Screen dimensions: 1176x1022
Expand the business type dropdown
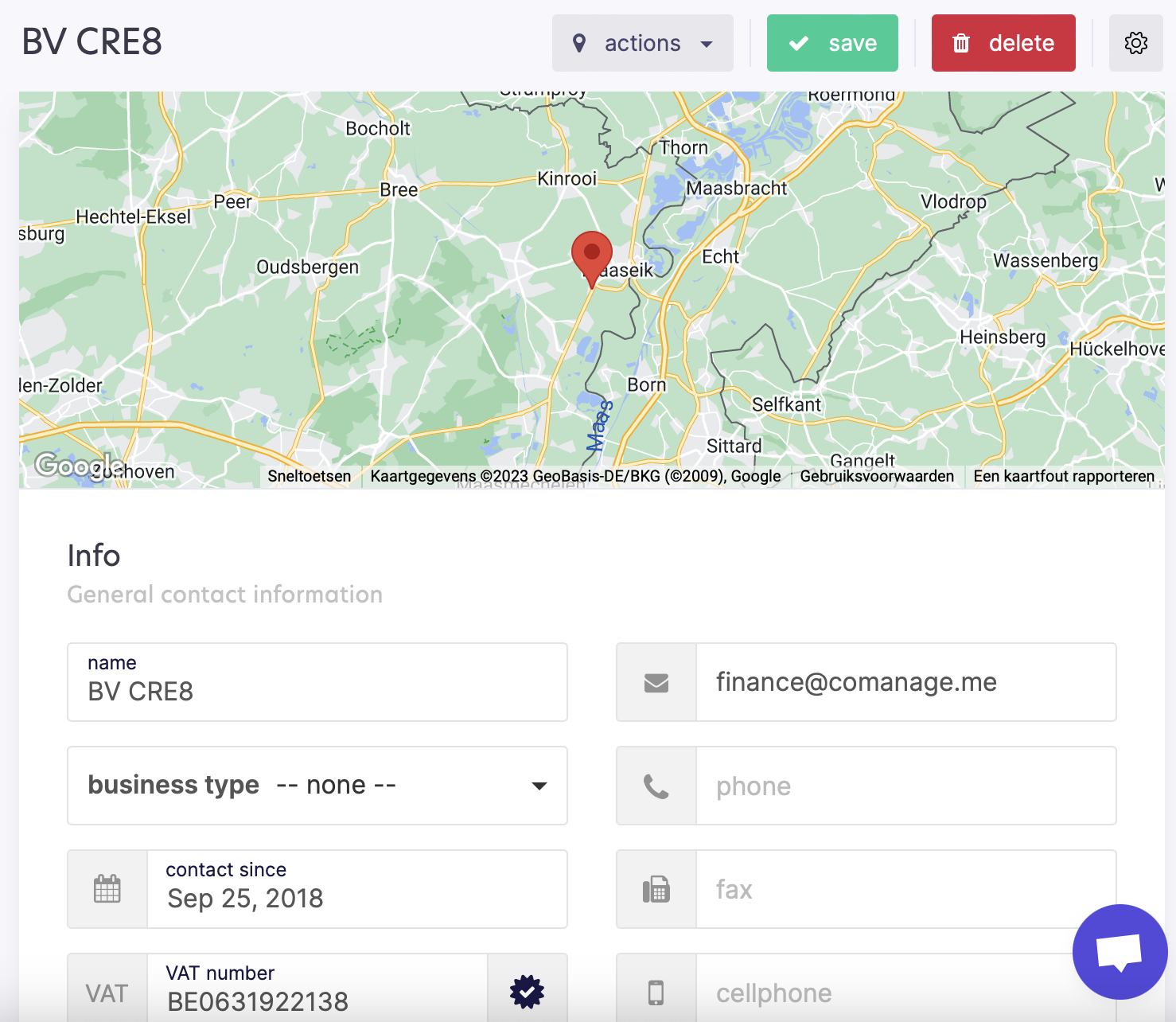[317, 786]
